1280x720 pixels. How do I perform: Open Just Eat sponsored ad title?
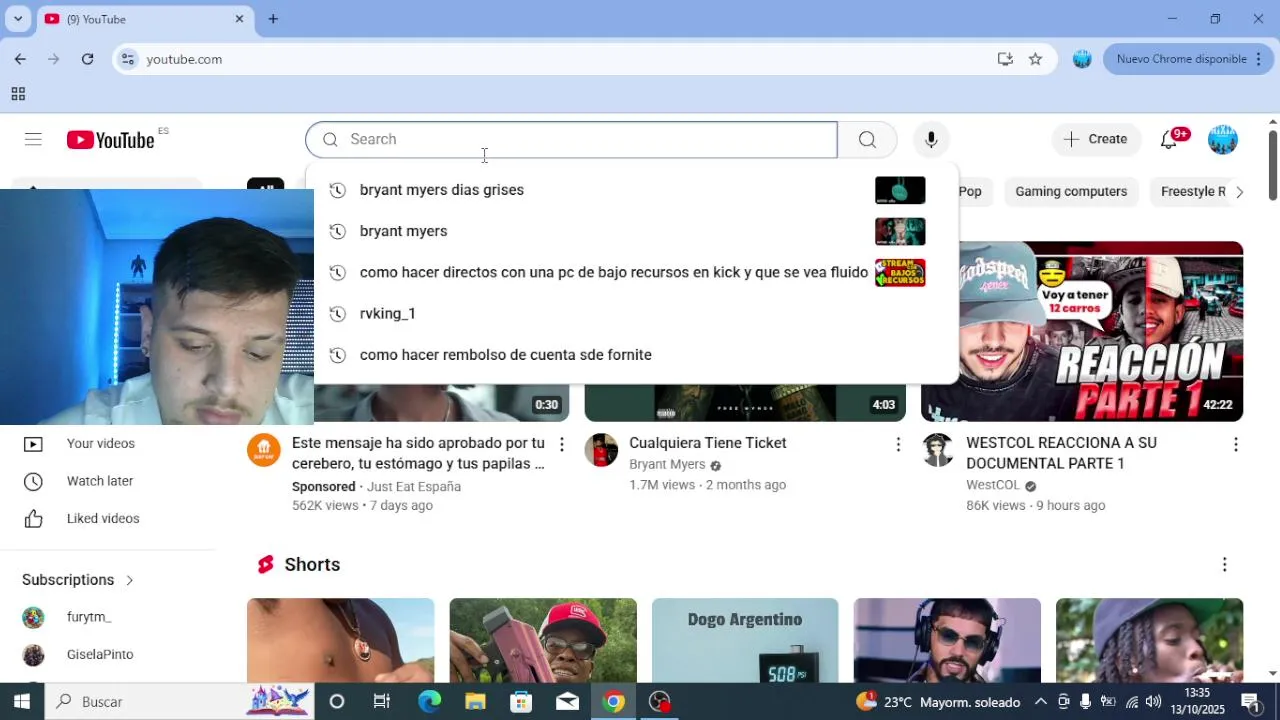tap(418, 453)
